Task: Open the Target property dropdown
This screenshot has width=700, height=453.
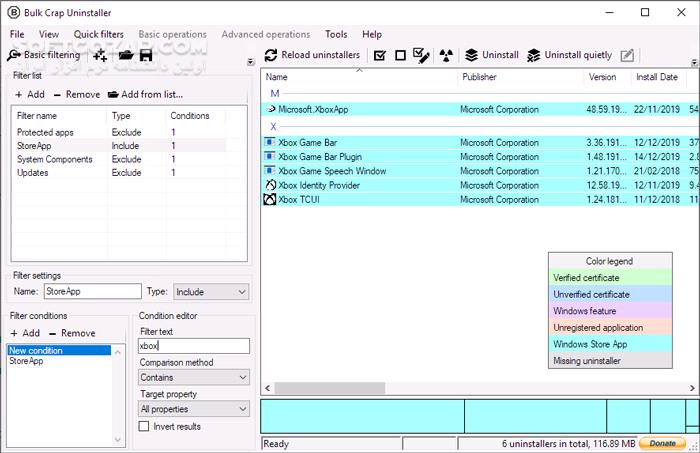Action: coord(194,409)
